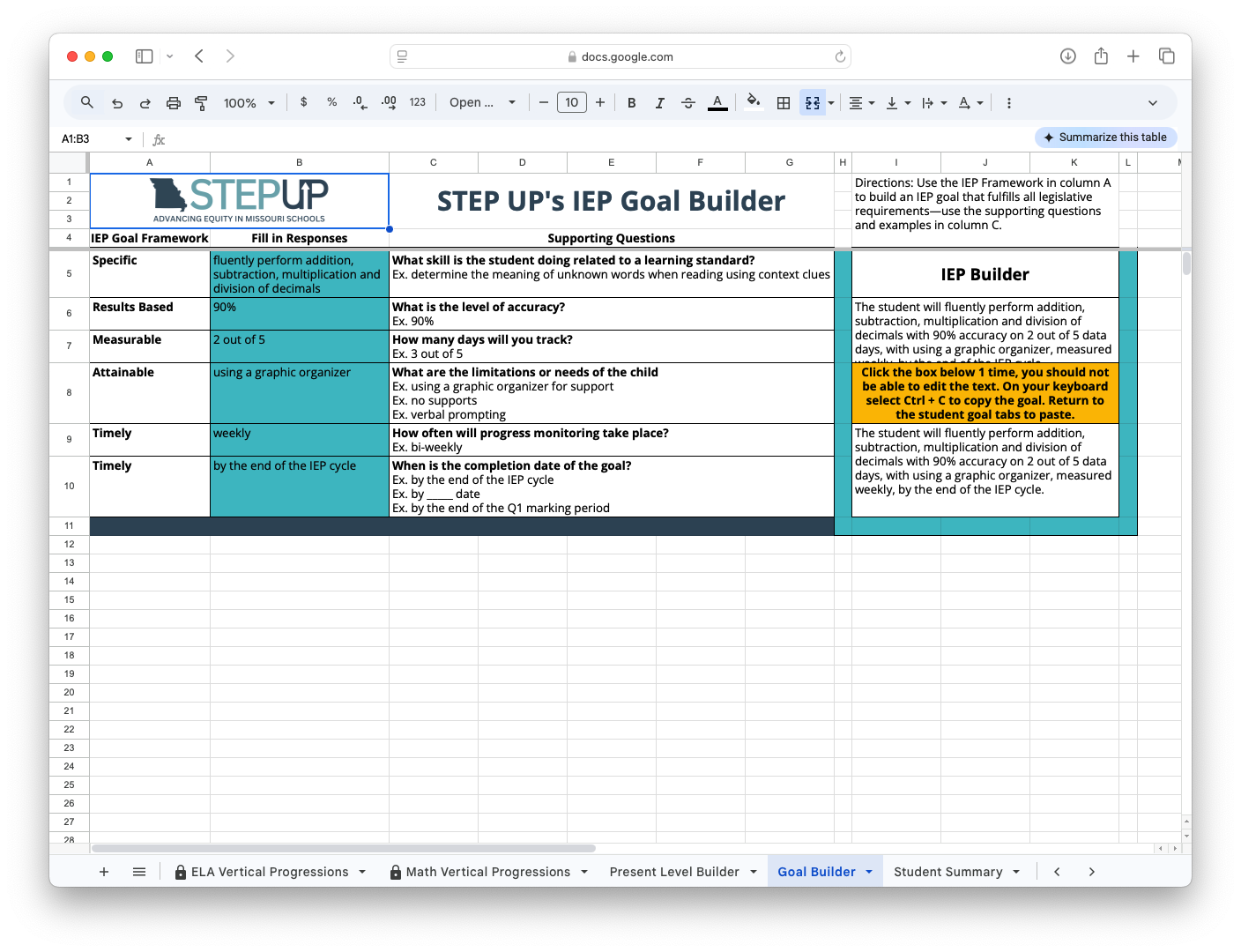Select the Goal Builder tab

point(816,872)
